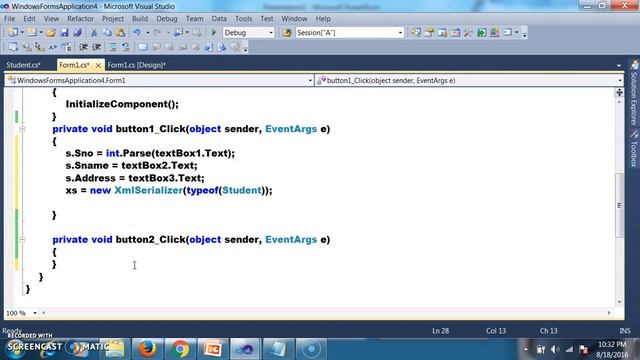Click the Find in Files icon beside Session combo
The height and width of the screenshot is (360, 640).
click(287, 33)
